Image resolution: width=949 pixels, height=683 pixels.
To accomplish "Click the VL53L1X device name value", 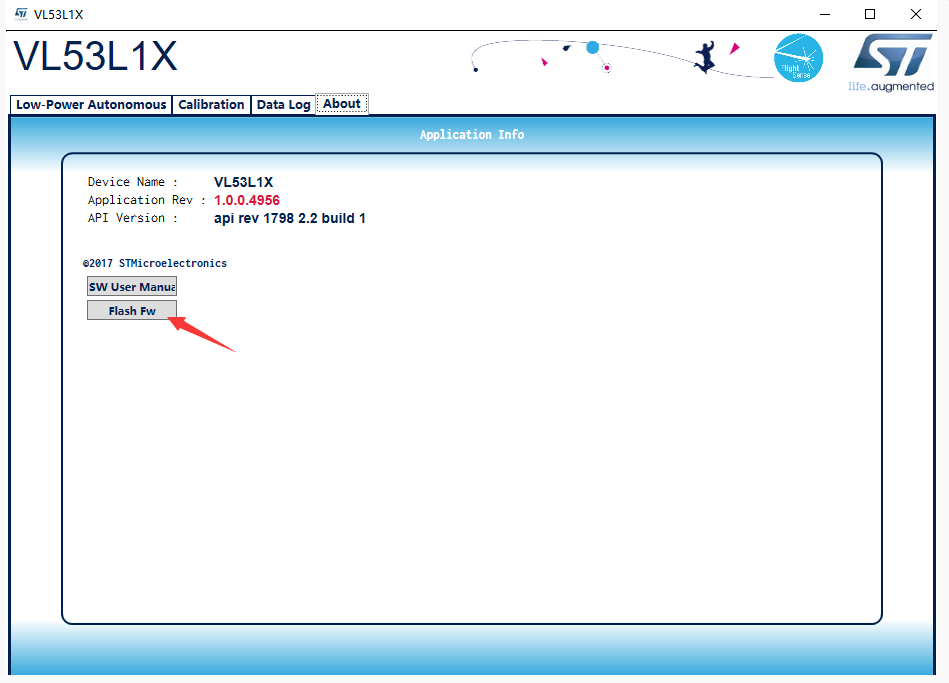I will (x=243, y=182).
